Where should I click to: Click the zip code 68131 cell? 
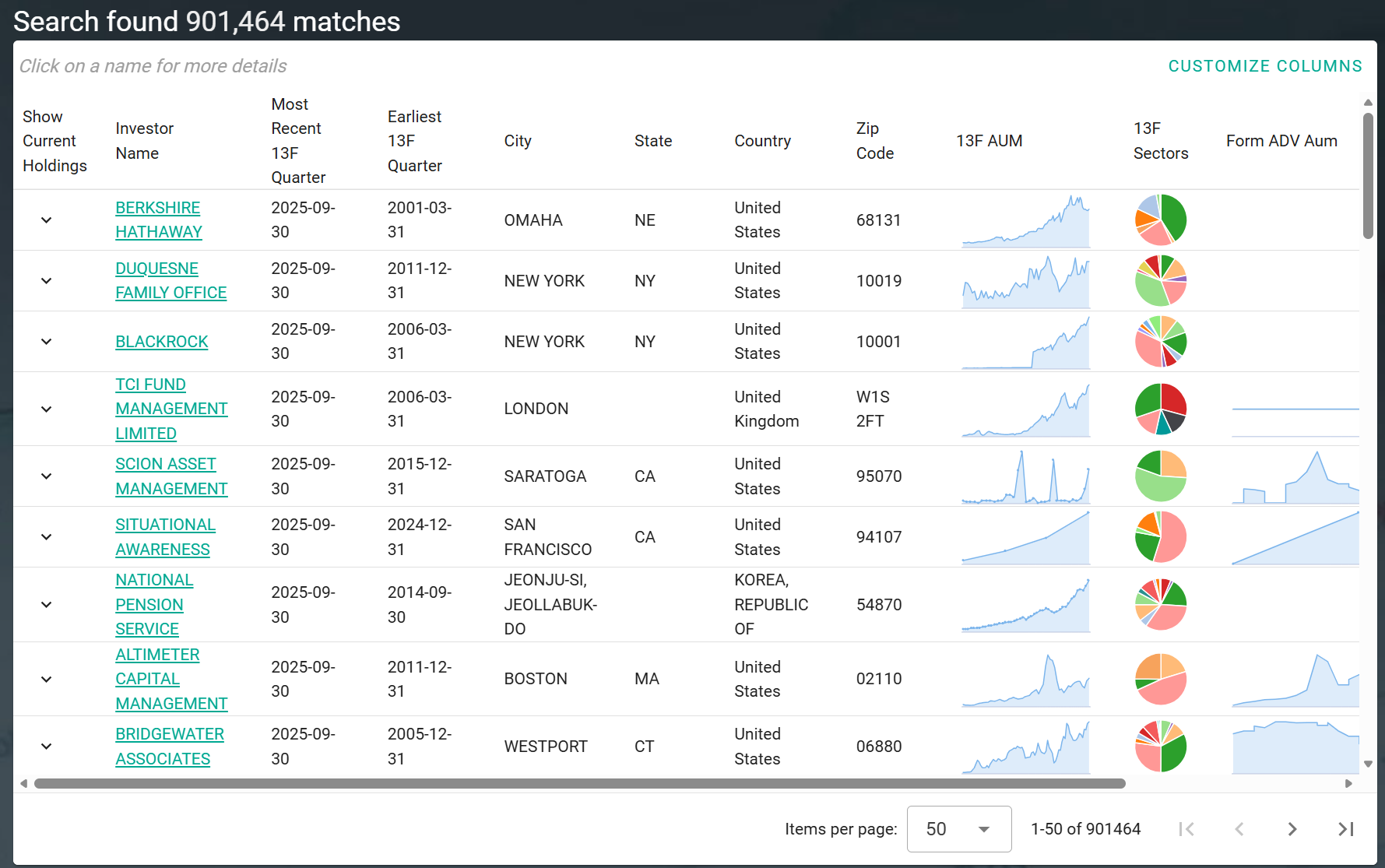click(x=879, y=220)
